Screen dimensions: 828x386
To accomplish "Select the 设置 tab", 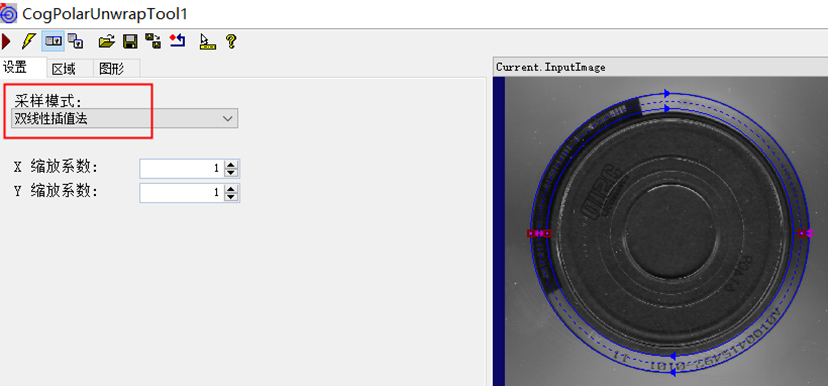I will click(16, 68).
